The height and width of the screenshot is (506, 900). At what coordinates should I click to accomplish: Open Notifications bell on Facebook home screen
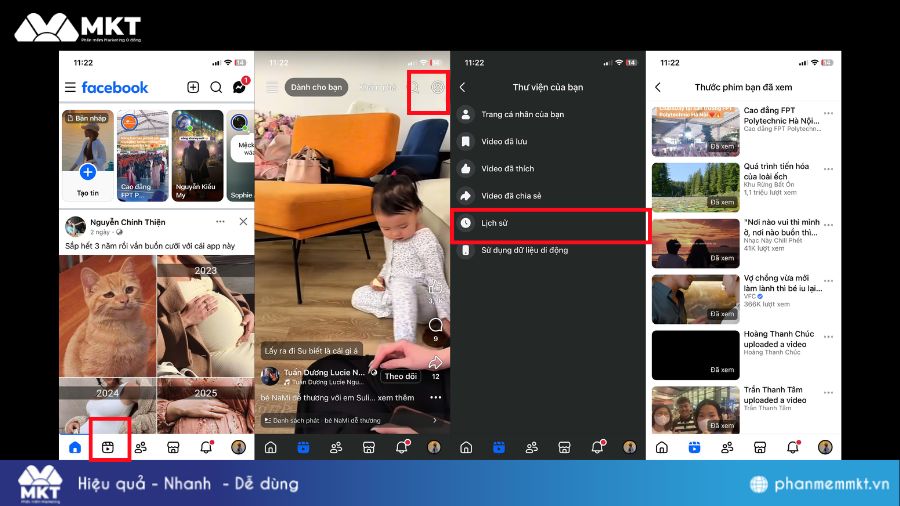206,447
